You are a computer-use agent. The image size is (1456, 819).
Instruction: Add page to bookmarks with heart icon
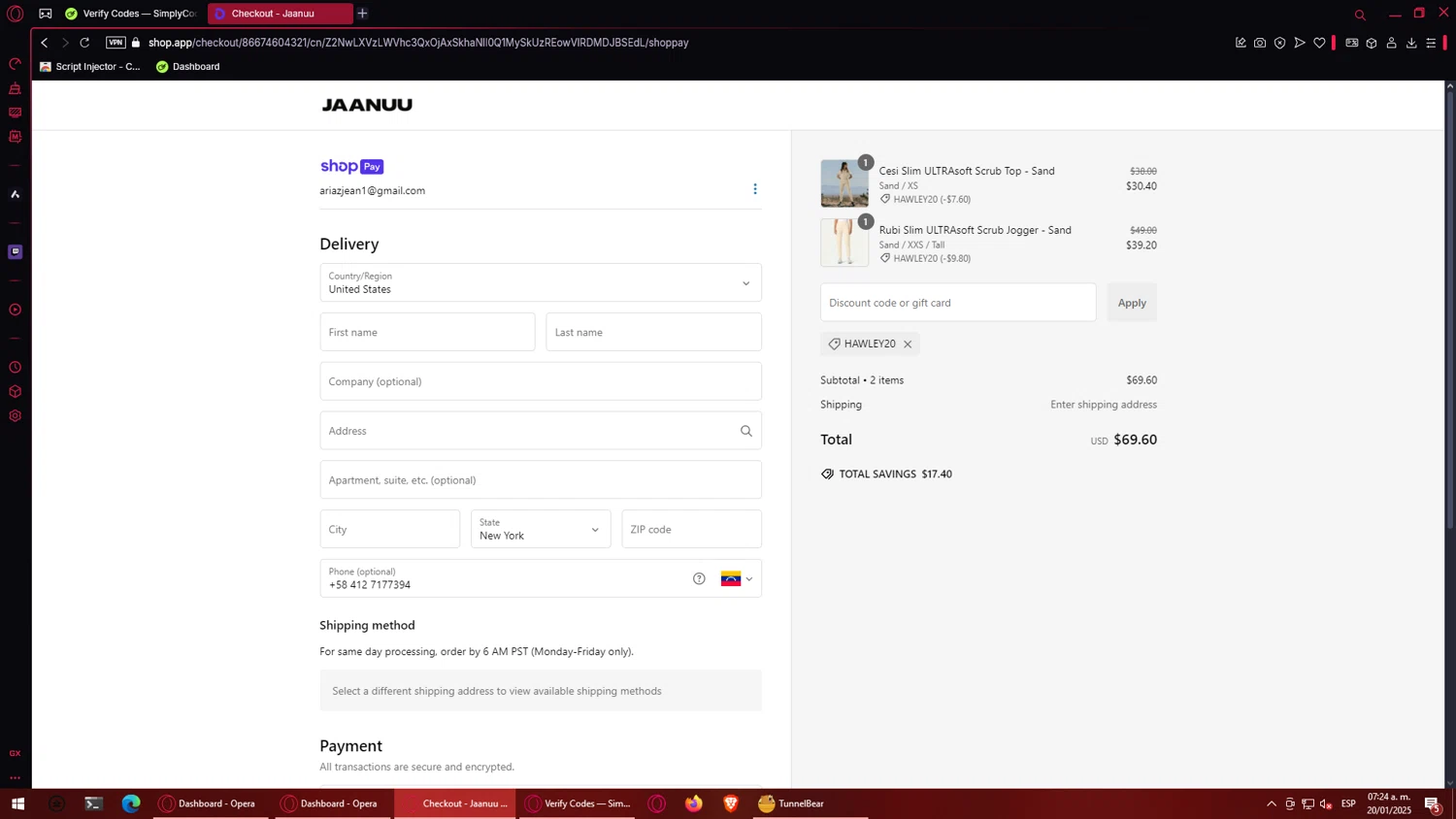point(1319,43)
